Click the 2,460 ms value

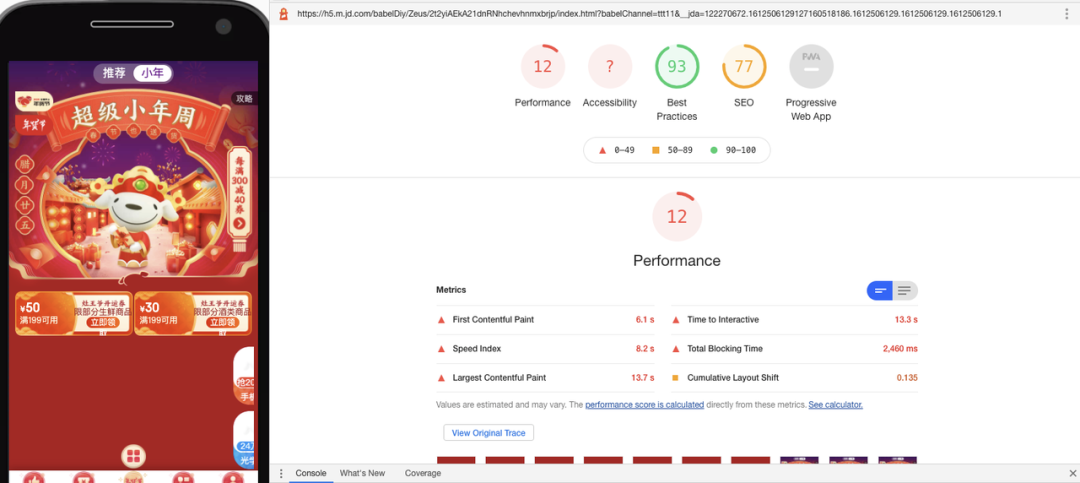pyautogui.click(x=900, y=349)
